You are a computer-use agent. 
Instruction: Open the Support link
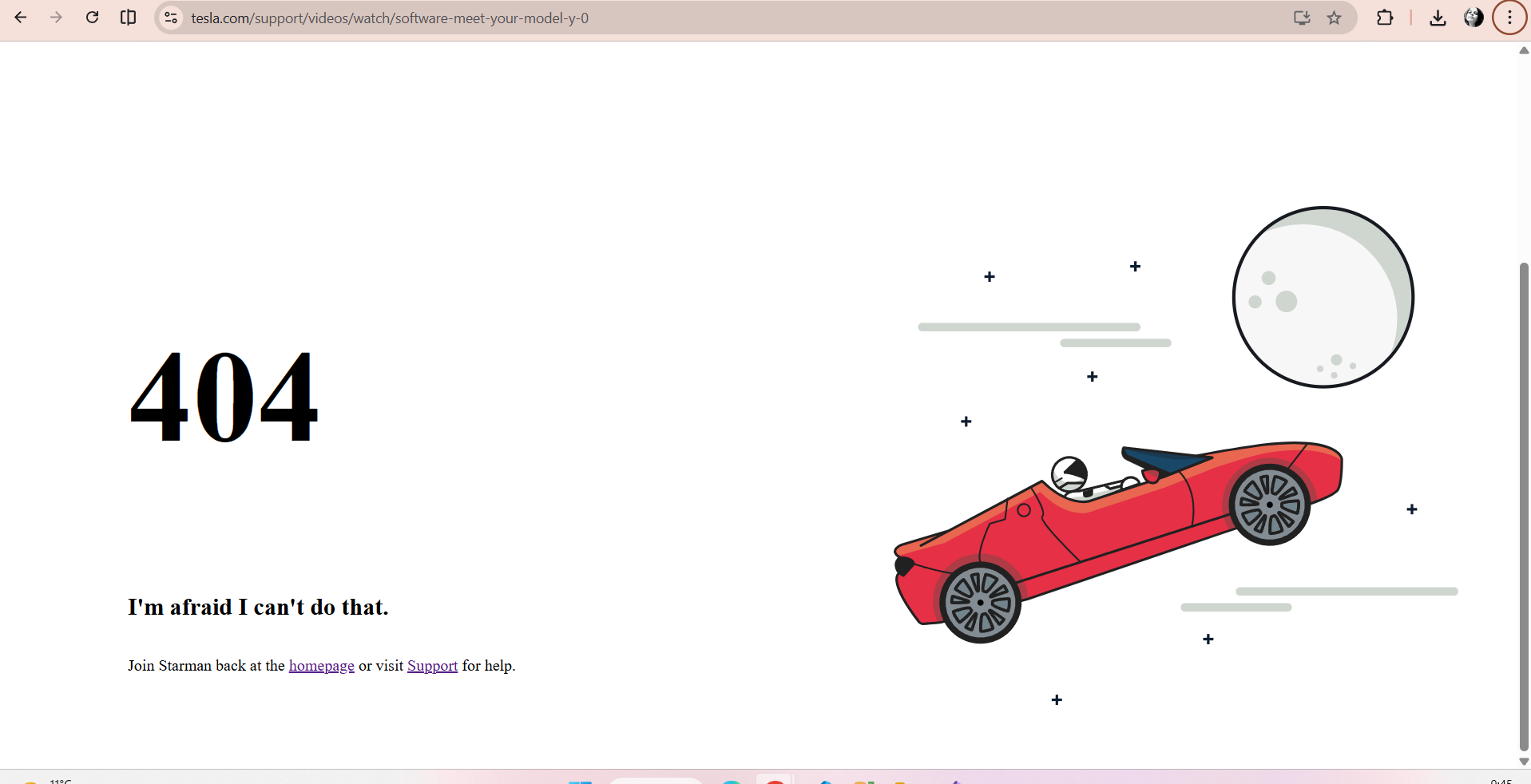tap(432, 666)
